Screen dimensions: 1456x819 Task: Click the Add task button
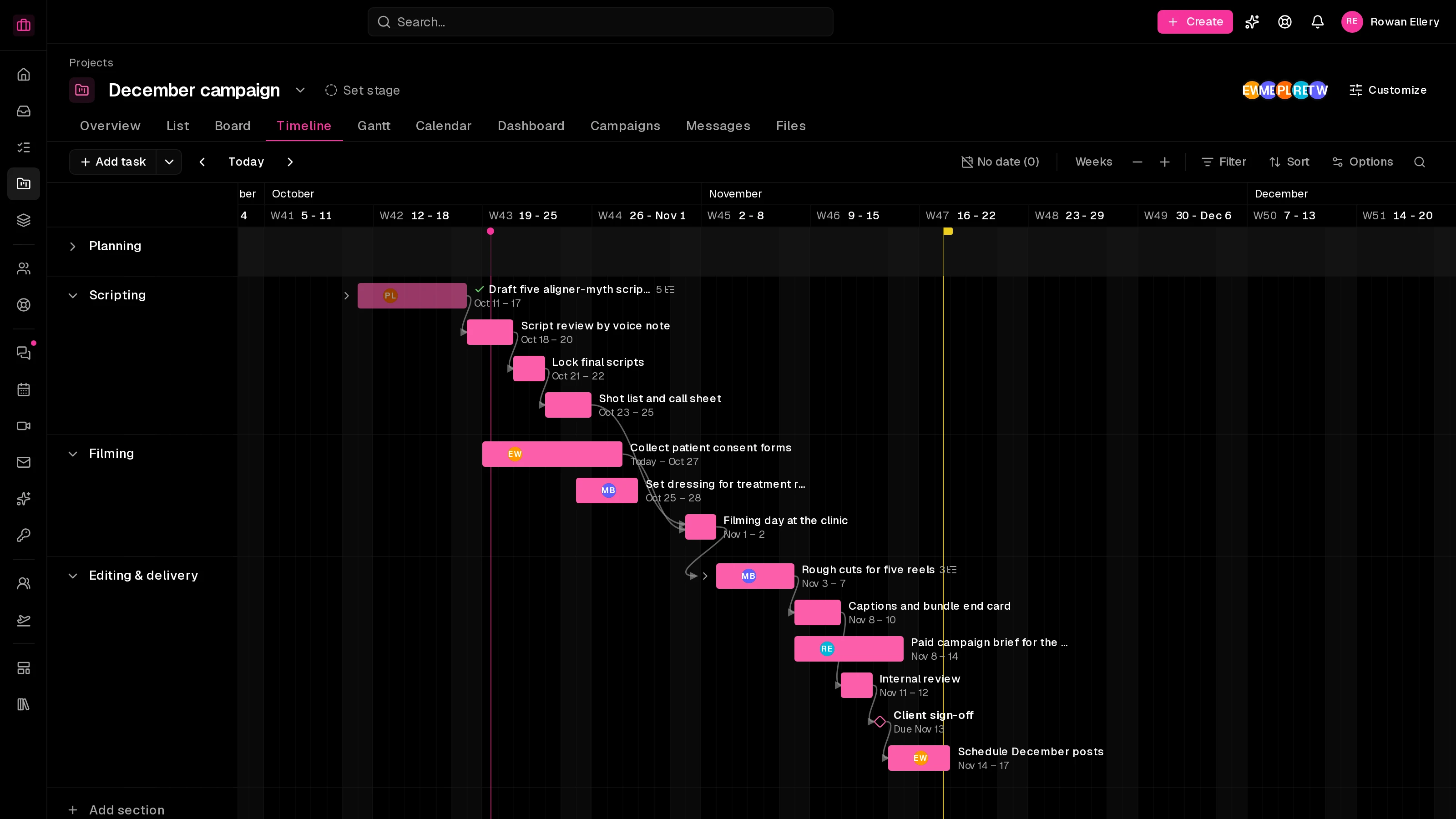click(113, 162)
